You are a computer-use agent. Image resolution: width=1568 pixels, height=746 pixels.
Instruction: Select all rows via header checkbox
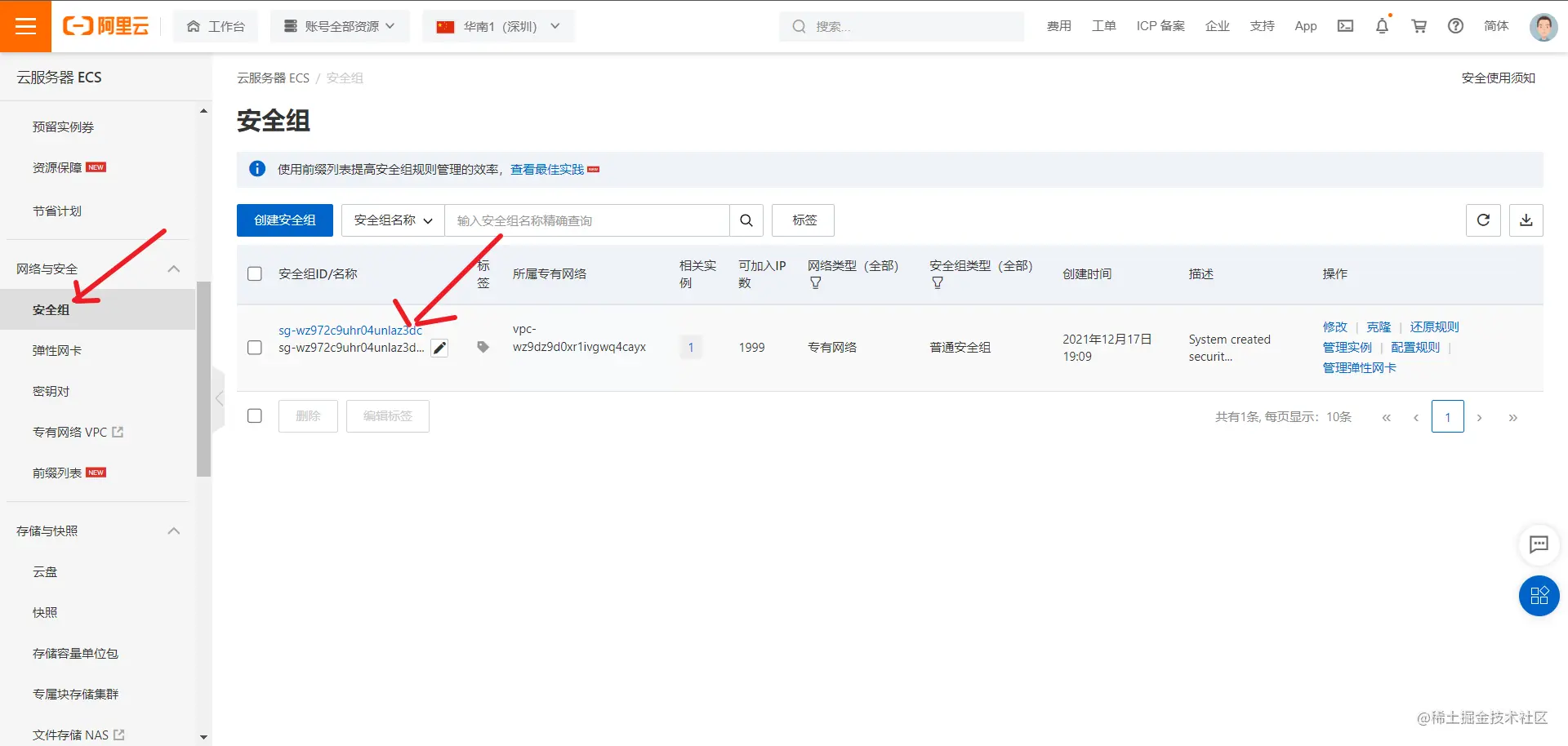click(255, 273)
